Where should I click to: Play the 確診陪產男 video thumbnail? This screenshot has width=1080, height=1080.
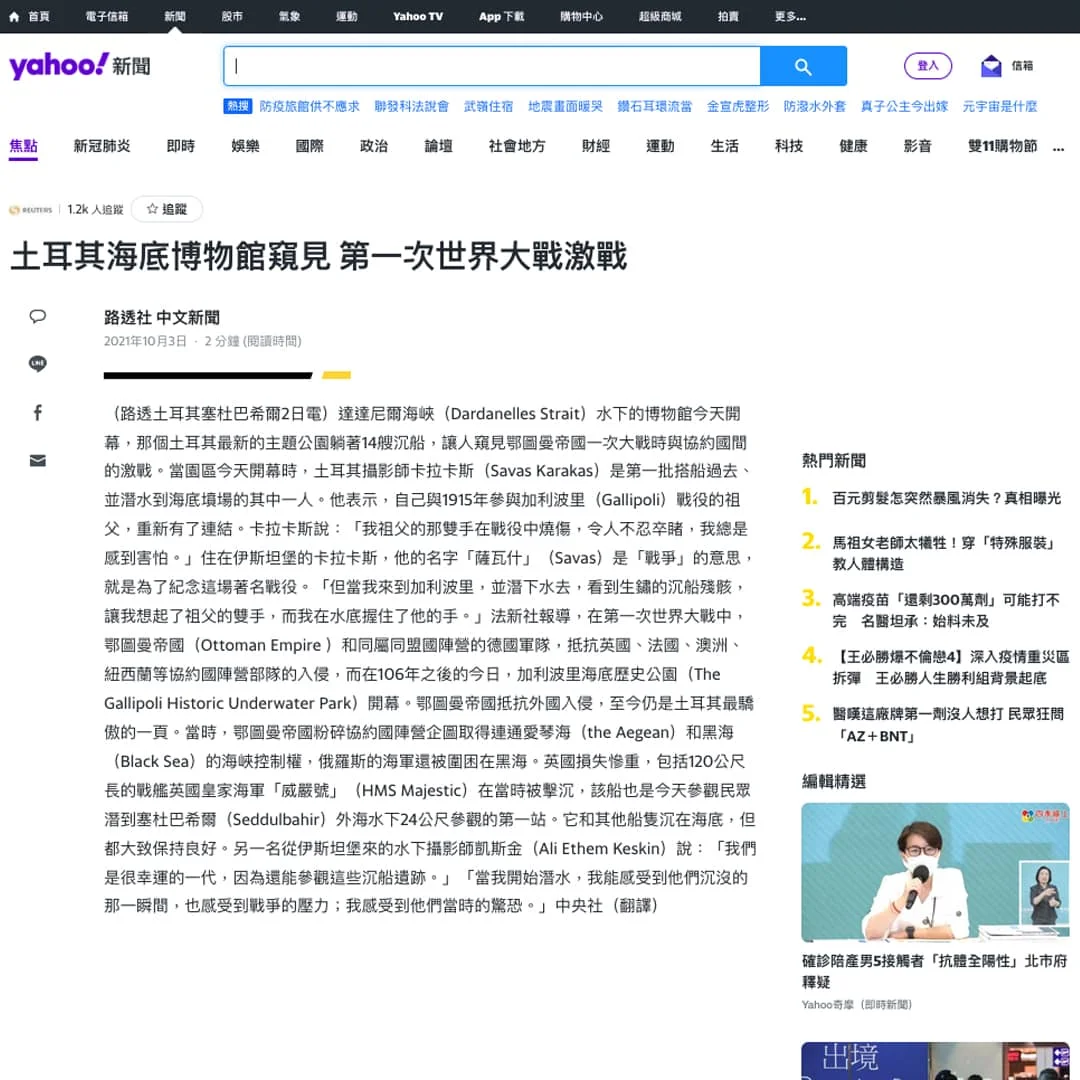935,872
